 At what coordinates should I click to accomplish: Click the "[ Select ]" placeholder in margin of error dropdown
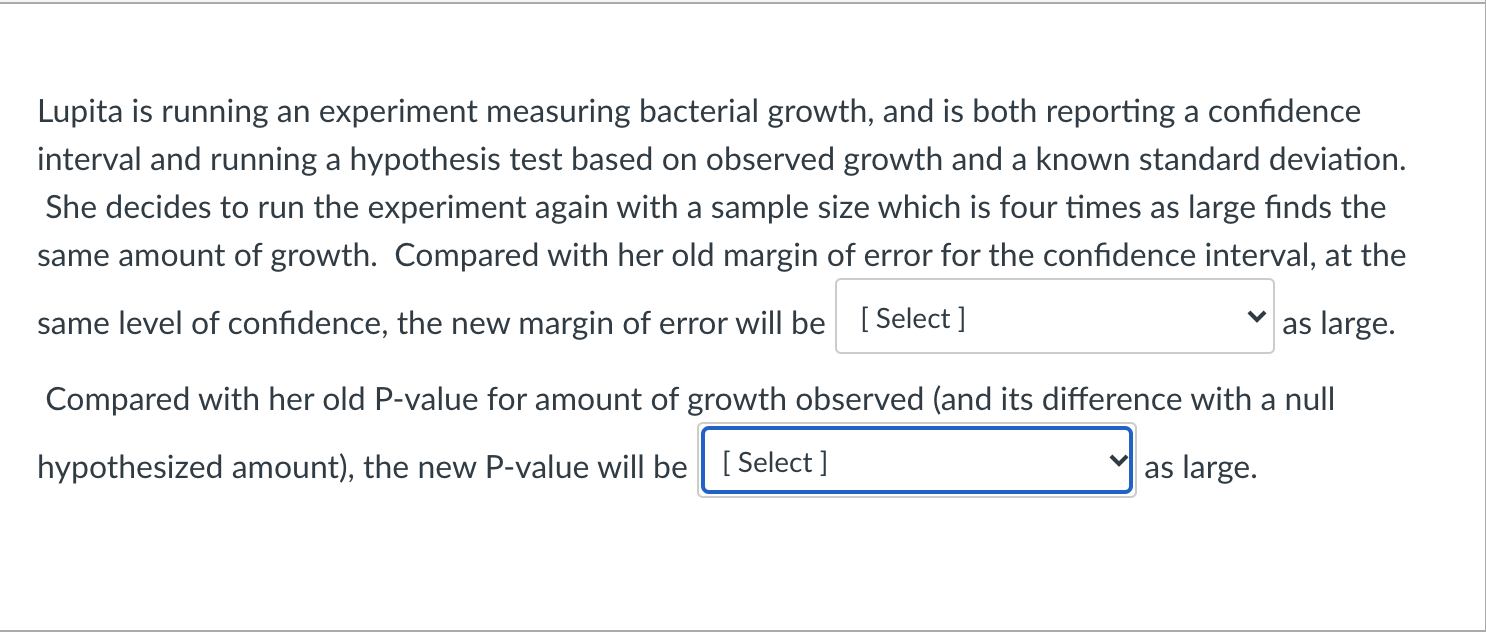[x=912, y=319]
